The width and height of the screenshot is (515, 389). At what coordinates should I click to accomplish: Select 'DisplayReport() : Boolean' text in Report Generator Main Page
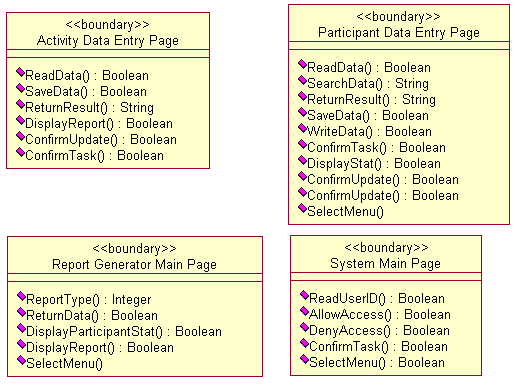click(x=100, y=348)
